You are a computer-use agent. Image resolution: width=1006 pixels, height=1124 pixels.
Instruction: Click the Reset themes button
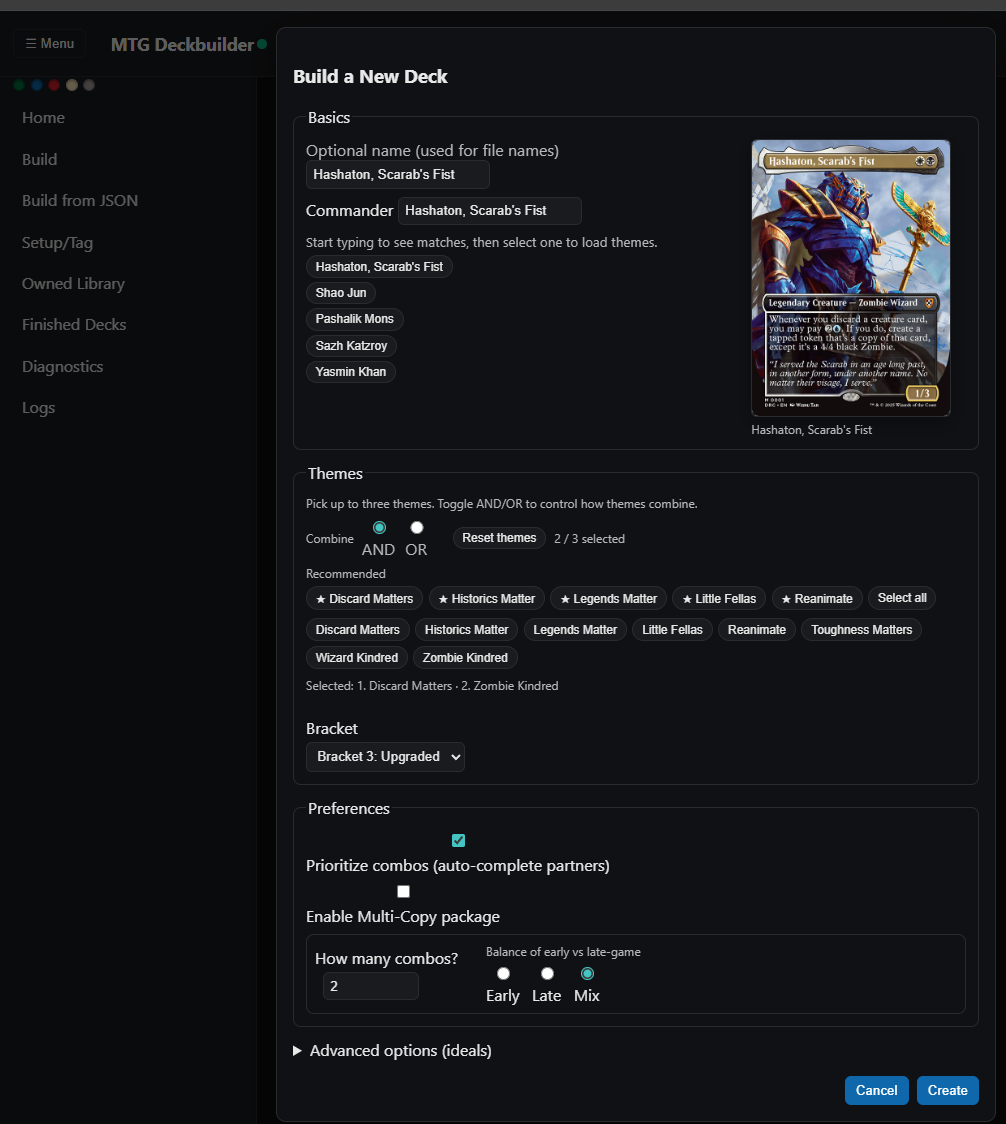498,537
